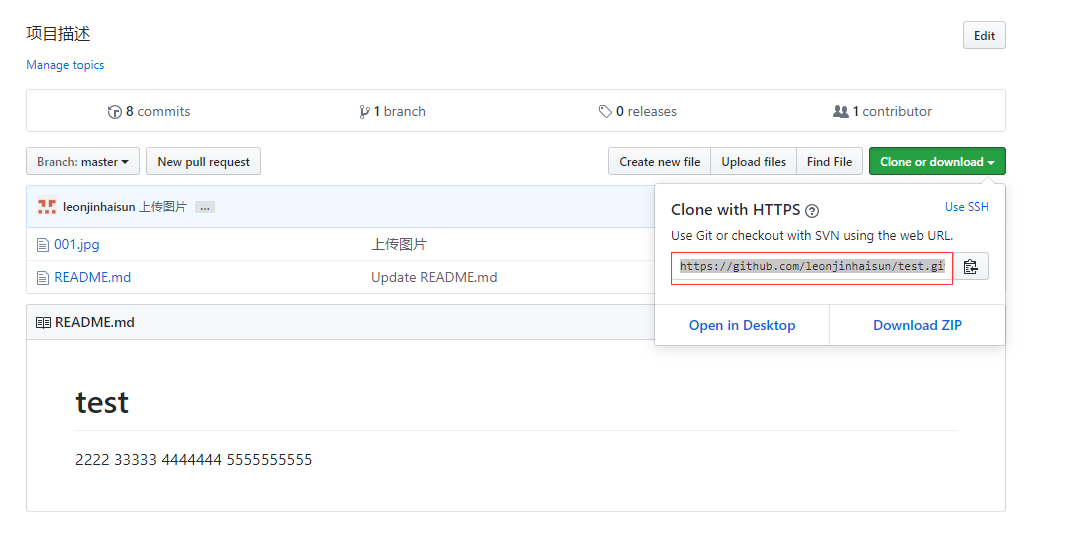Click the leonjinhaisun author name
The height and width of the screenshot is (536, 1089).
pos(99,206)
